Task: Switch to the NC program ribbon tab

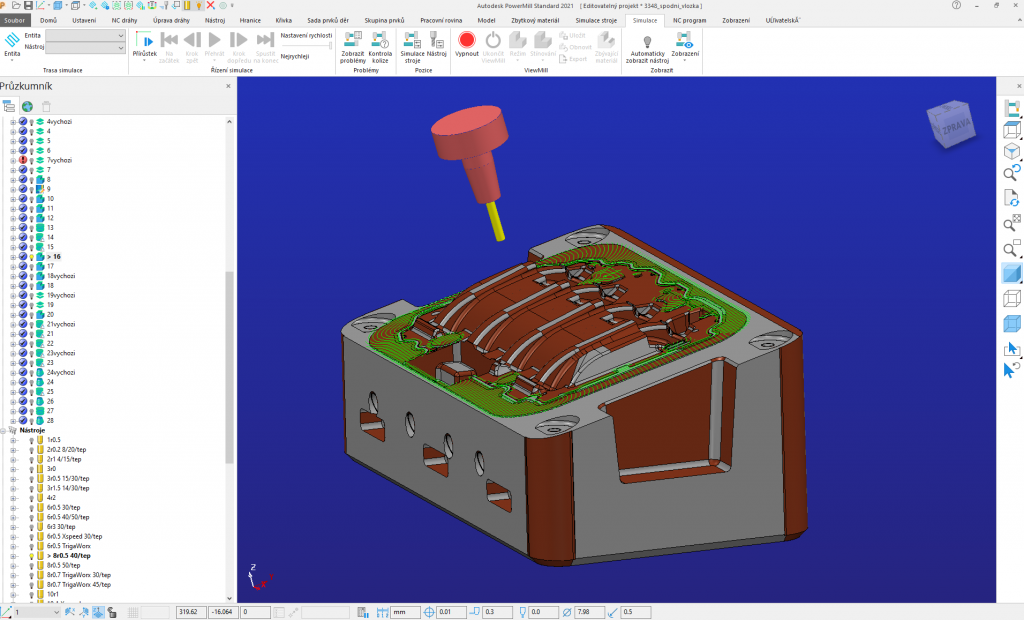Action: coord(690,20)
